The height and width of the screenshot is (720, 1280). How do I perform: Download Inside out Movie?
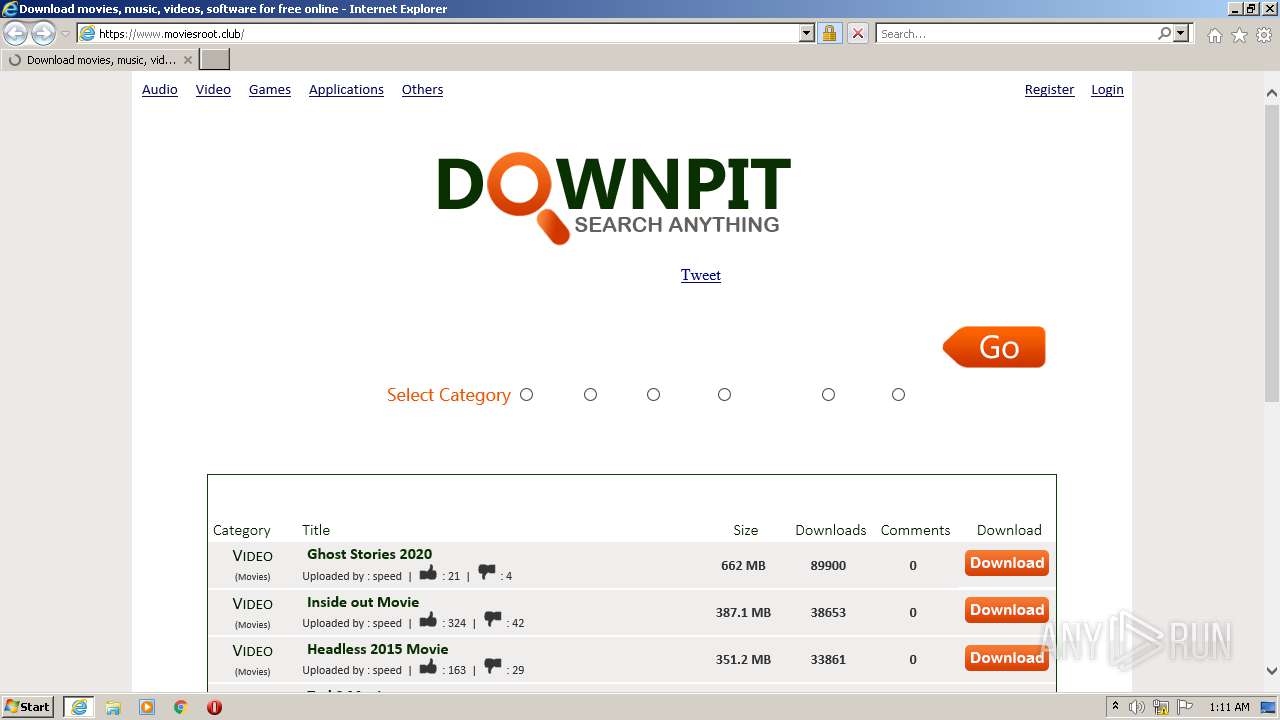tap(1007, 610)
